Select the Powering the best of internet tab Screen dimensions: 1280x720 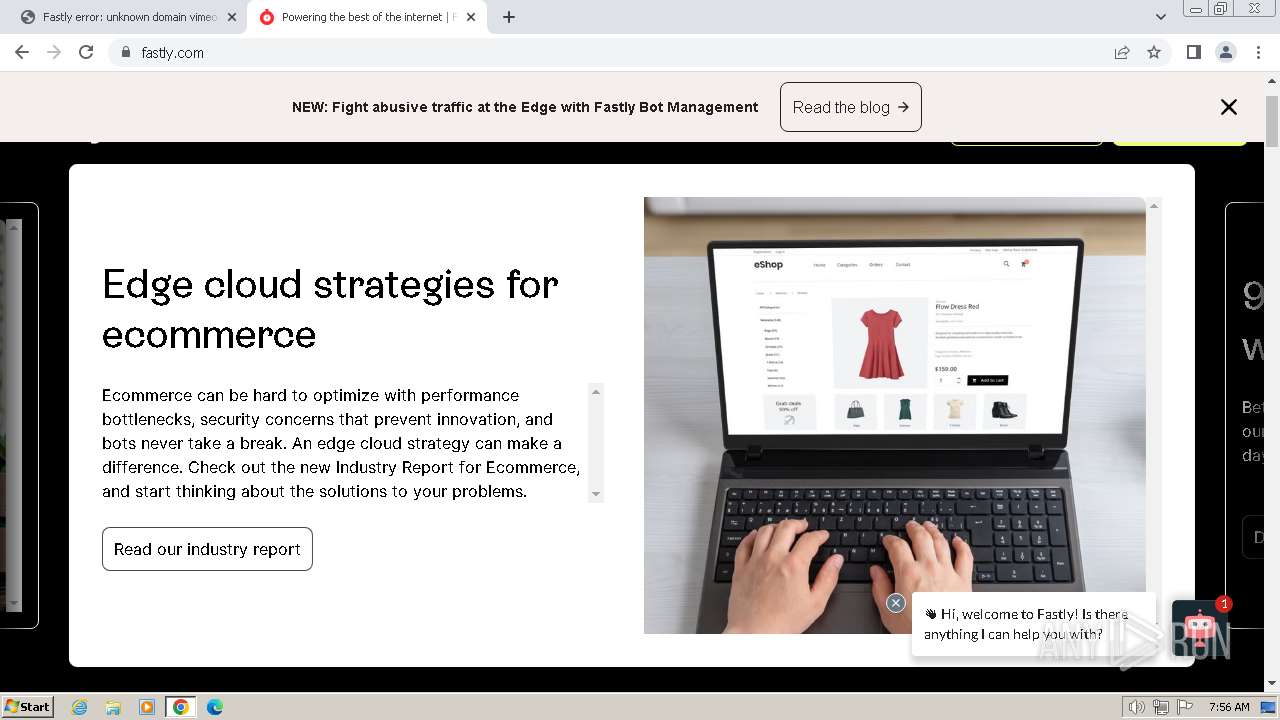[x=367, y=17]
